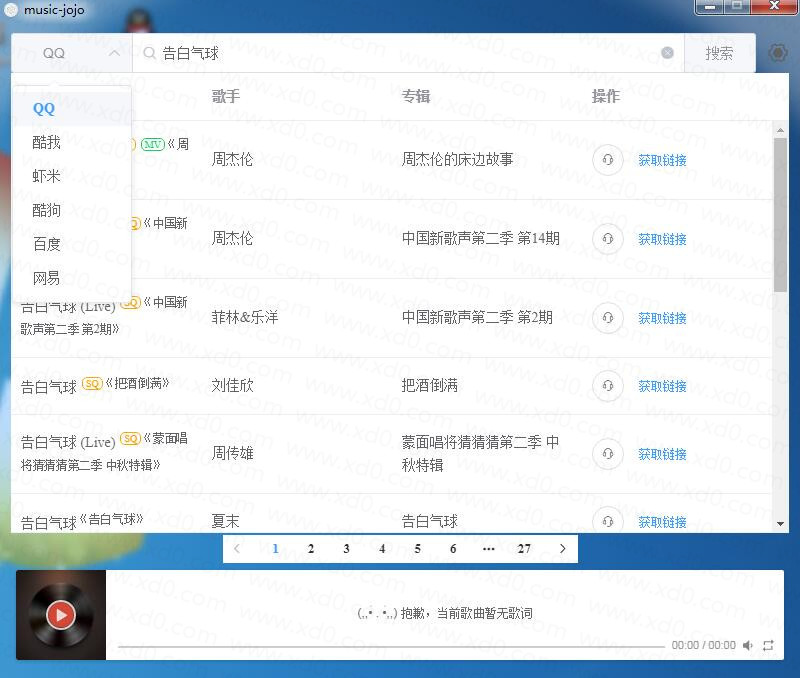This screenshot has width=800, height=678.
Task: Click the SQ badge beside 把酒倒满 song
Action: tap(92, 383)
